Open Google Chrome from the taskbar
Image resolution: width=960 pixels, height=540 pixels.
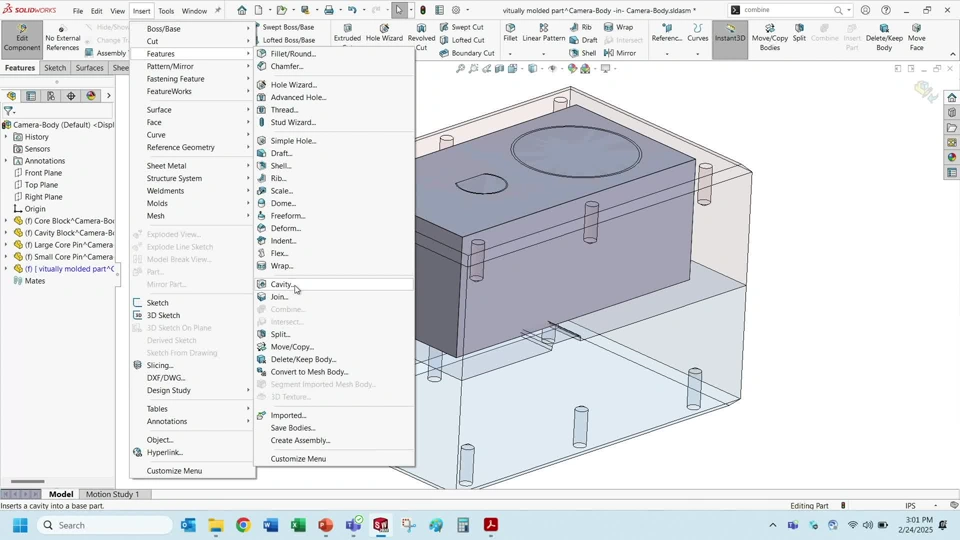click(243, 525)
